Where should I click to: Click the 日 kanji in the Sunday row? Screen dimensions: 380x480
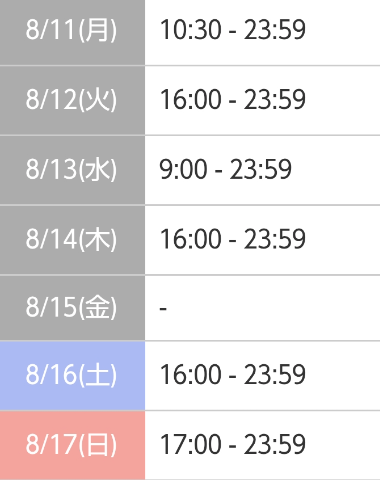(x=97, y=444)
